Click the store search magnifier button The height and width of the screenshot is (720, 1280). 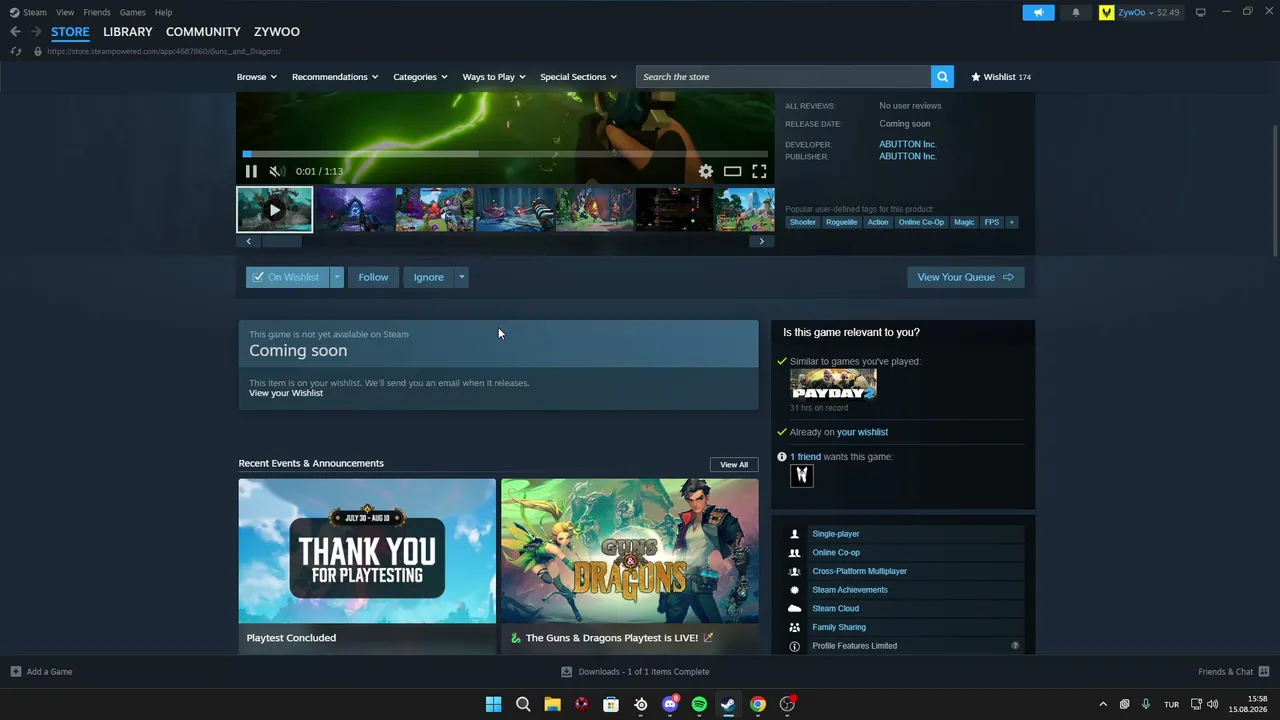942,77
